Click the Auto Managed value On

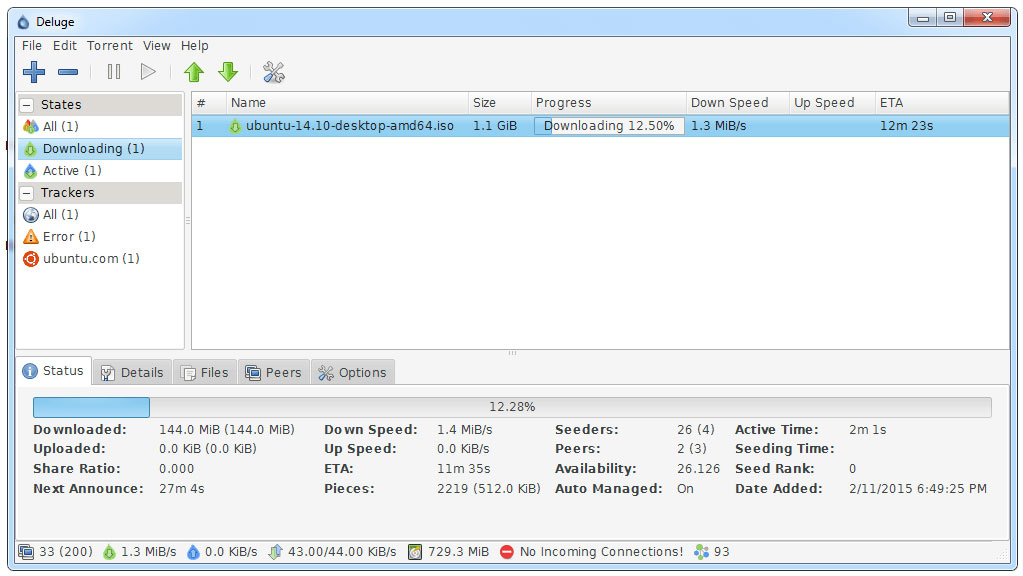tap(685, 489)
